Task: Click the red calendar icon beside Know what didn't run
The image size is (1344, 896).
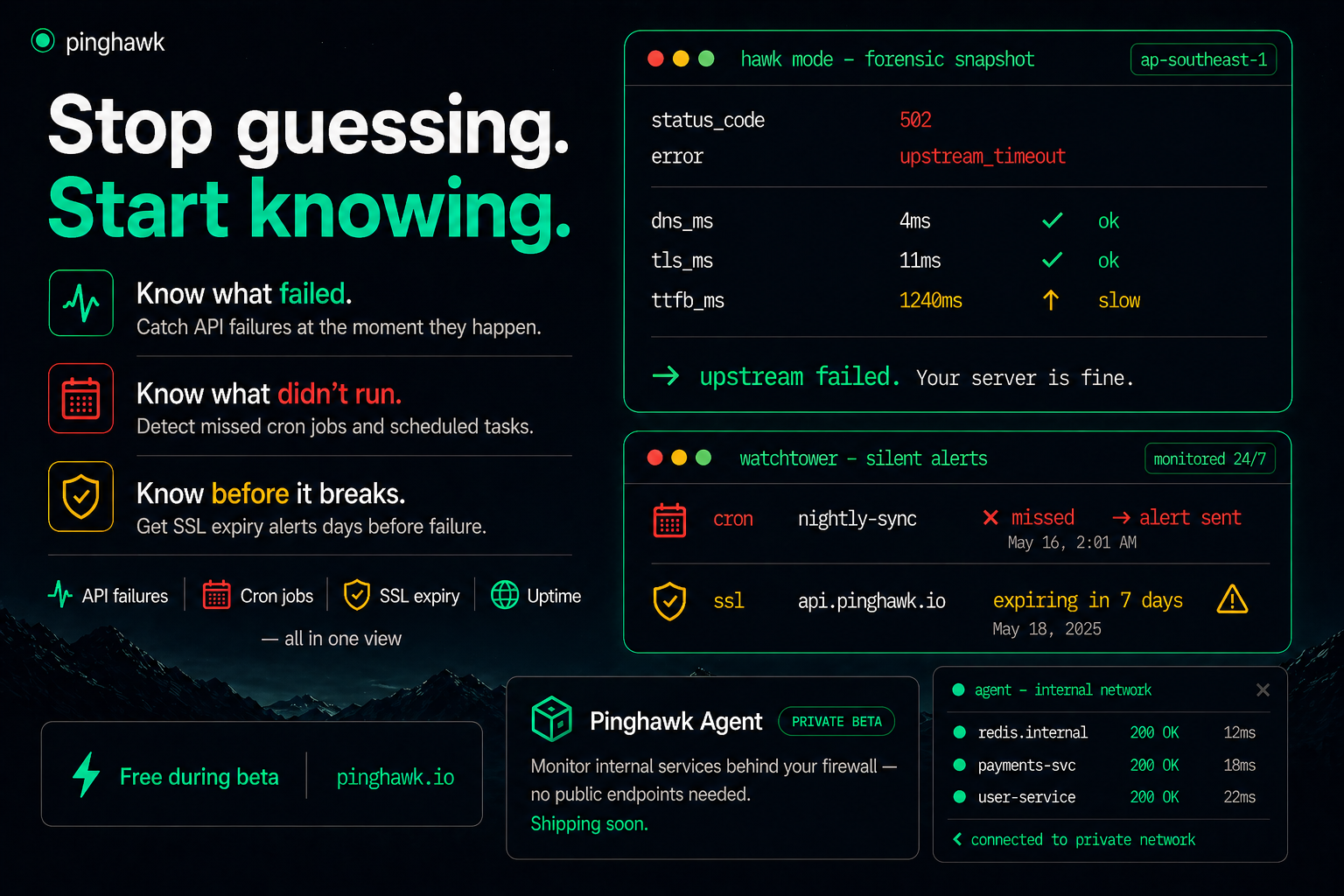Action: click(81, 398)
